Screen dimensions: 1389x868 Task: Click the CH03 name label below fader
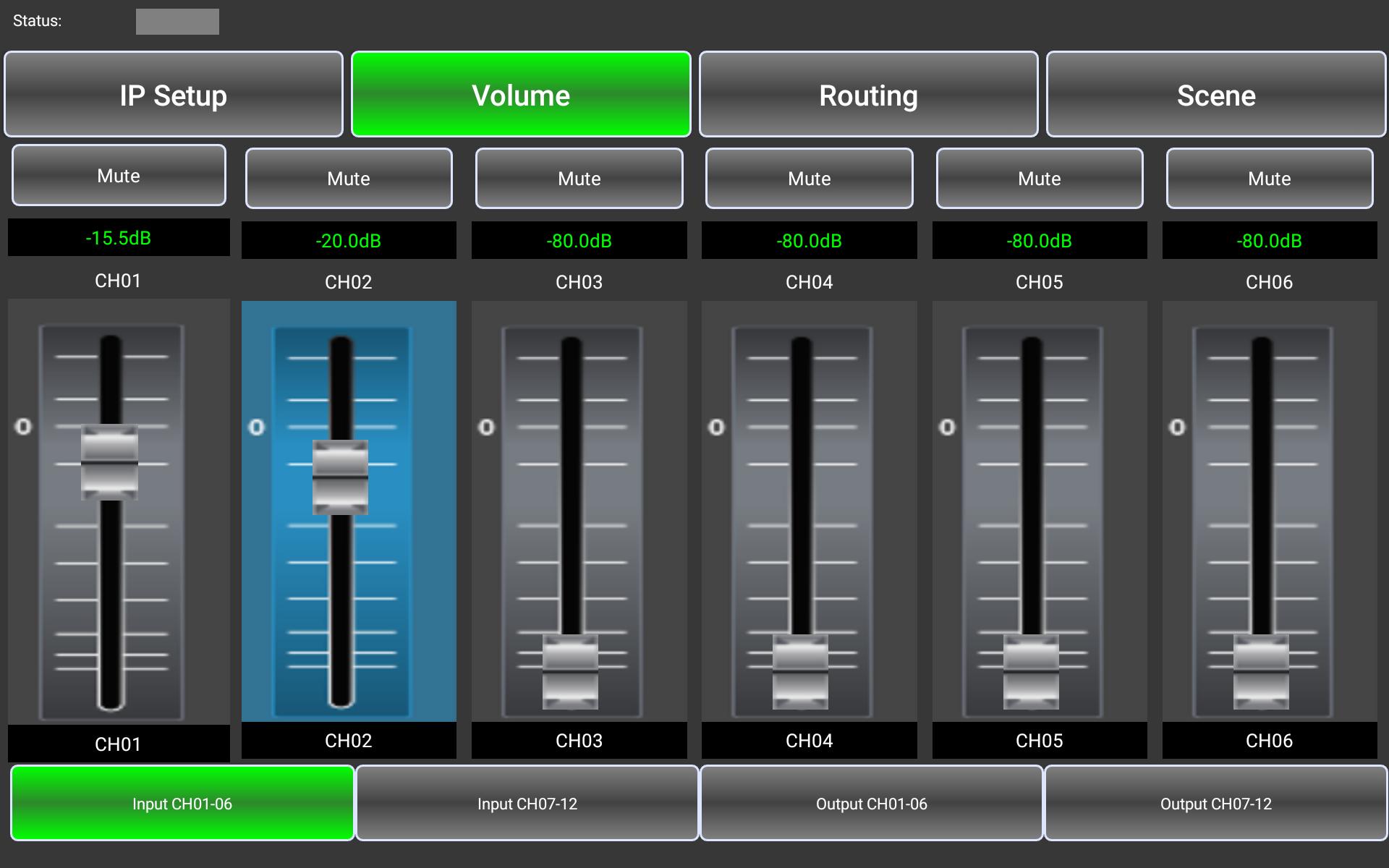(x=579, y=740)
